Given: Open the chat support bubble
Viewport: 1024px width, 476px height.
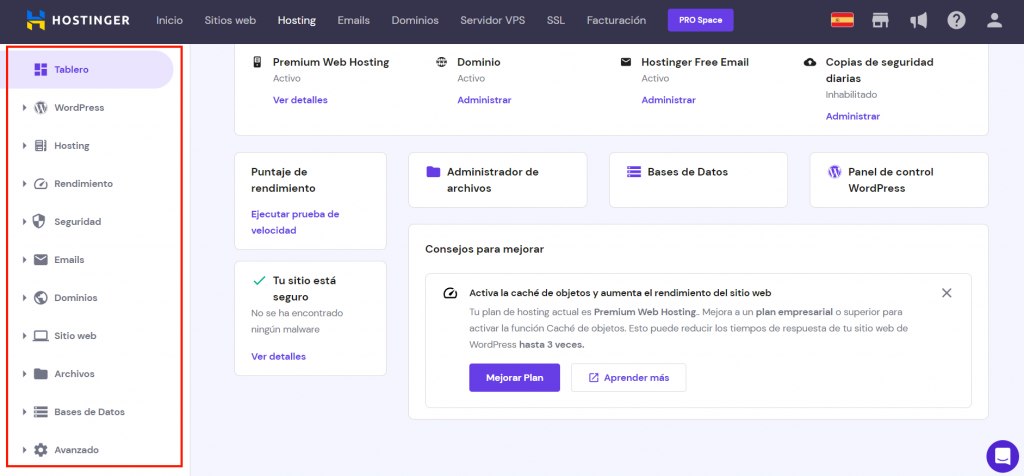Looking at the screenshot, I should [x=1002, y=455].
